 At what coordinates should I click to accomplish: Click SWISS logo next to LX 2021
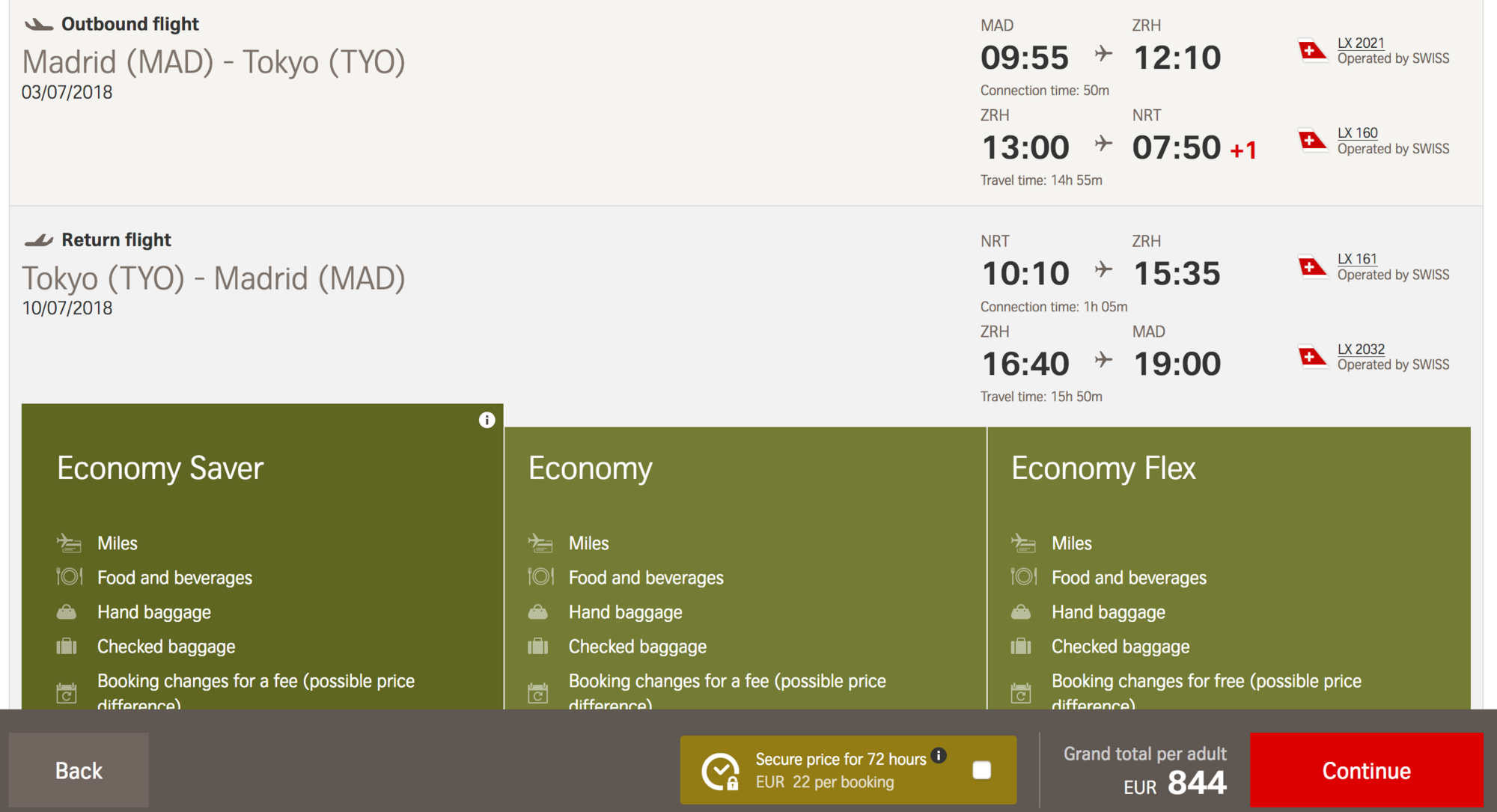click(x=1312, y=51)
